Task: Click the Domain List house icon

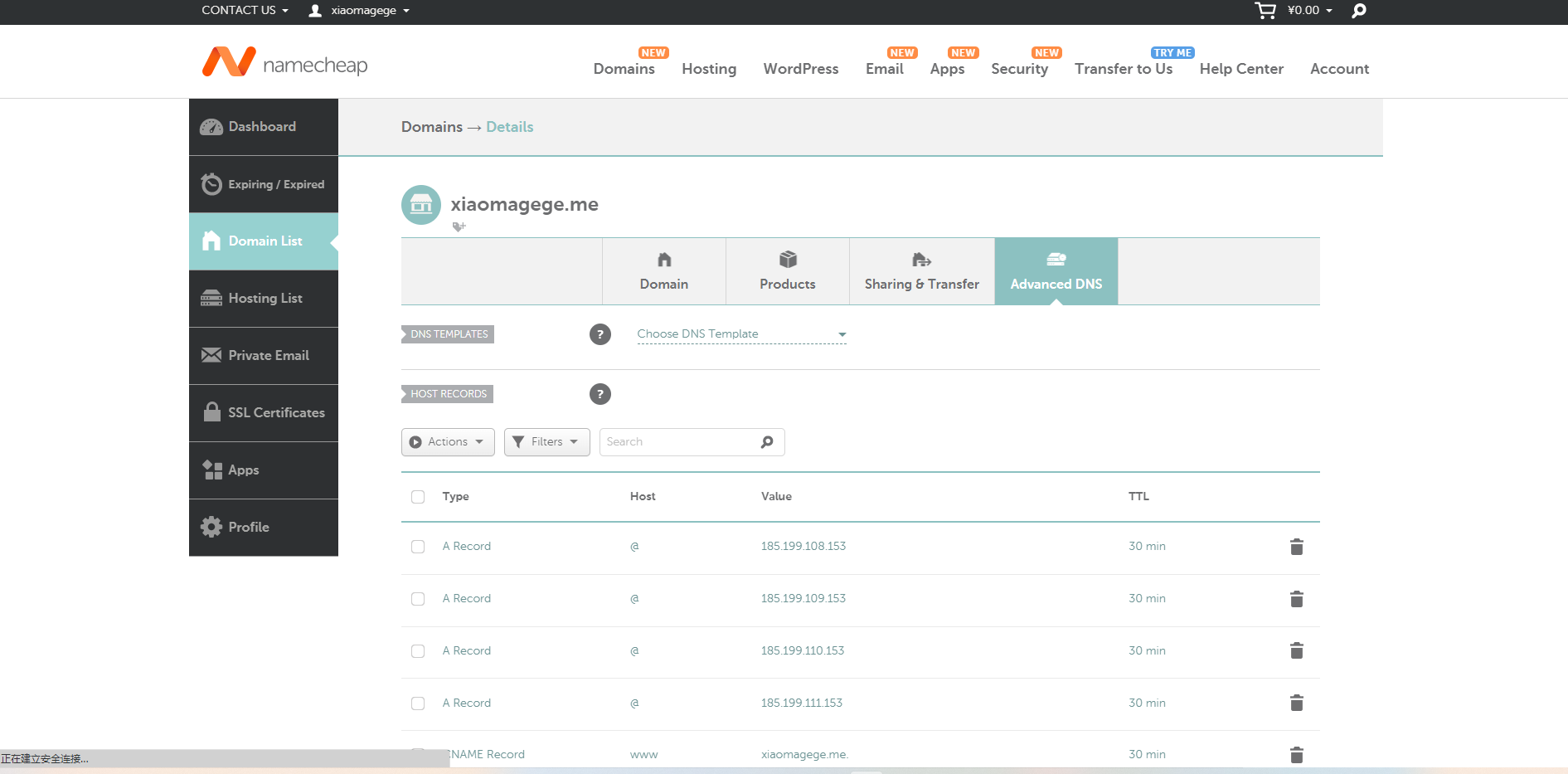Action: 211,241
